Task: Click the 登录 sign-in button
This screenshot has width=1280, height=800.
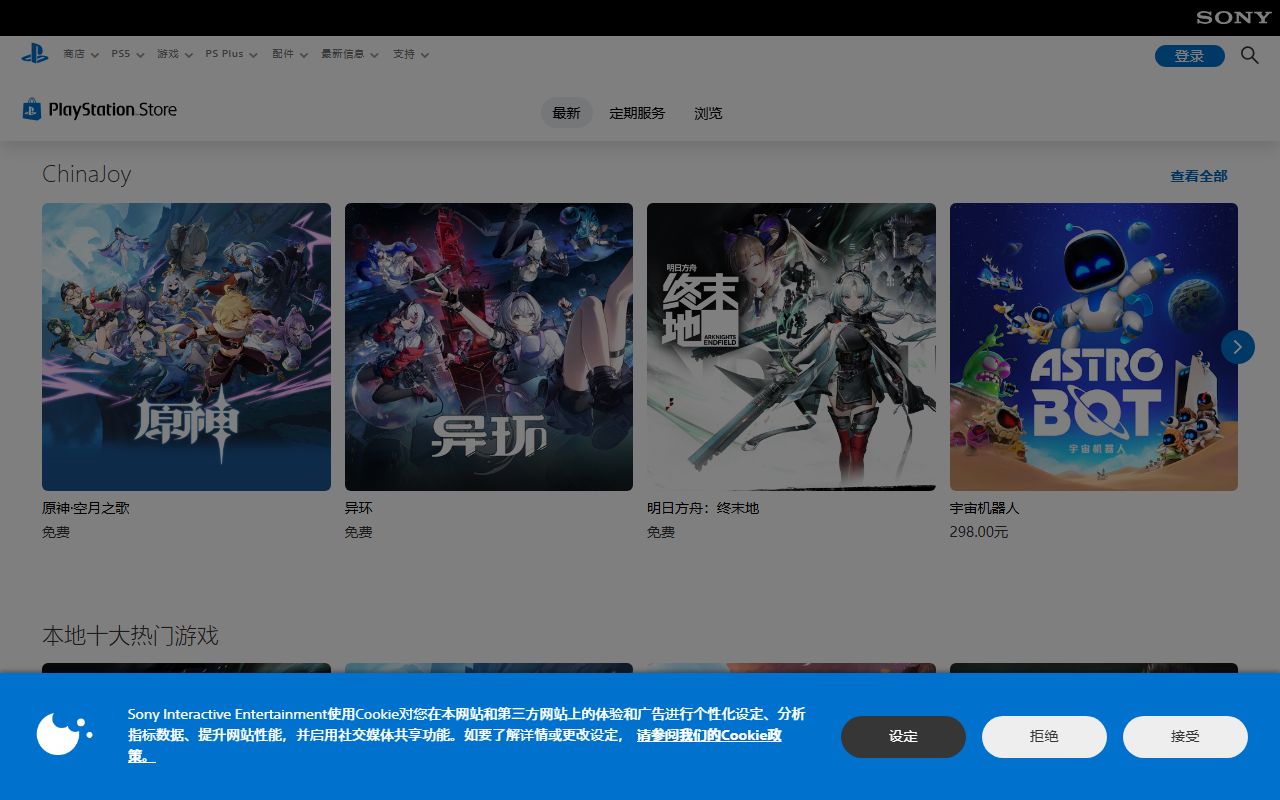Action: tap(1189, 56)
